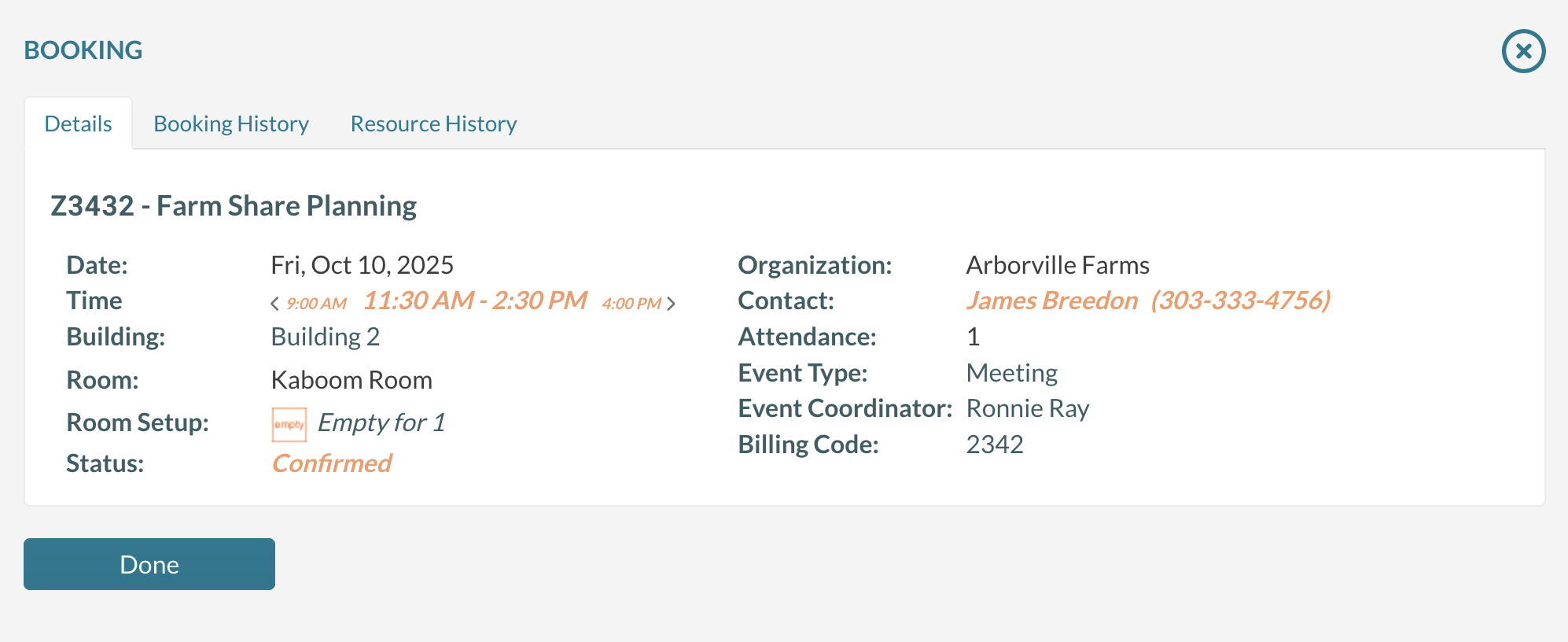The width and height of the screenshot is (1568, 642).
Task: Click the phone number (303-333-4756)
Action: [1240, 301]
